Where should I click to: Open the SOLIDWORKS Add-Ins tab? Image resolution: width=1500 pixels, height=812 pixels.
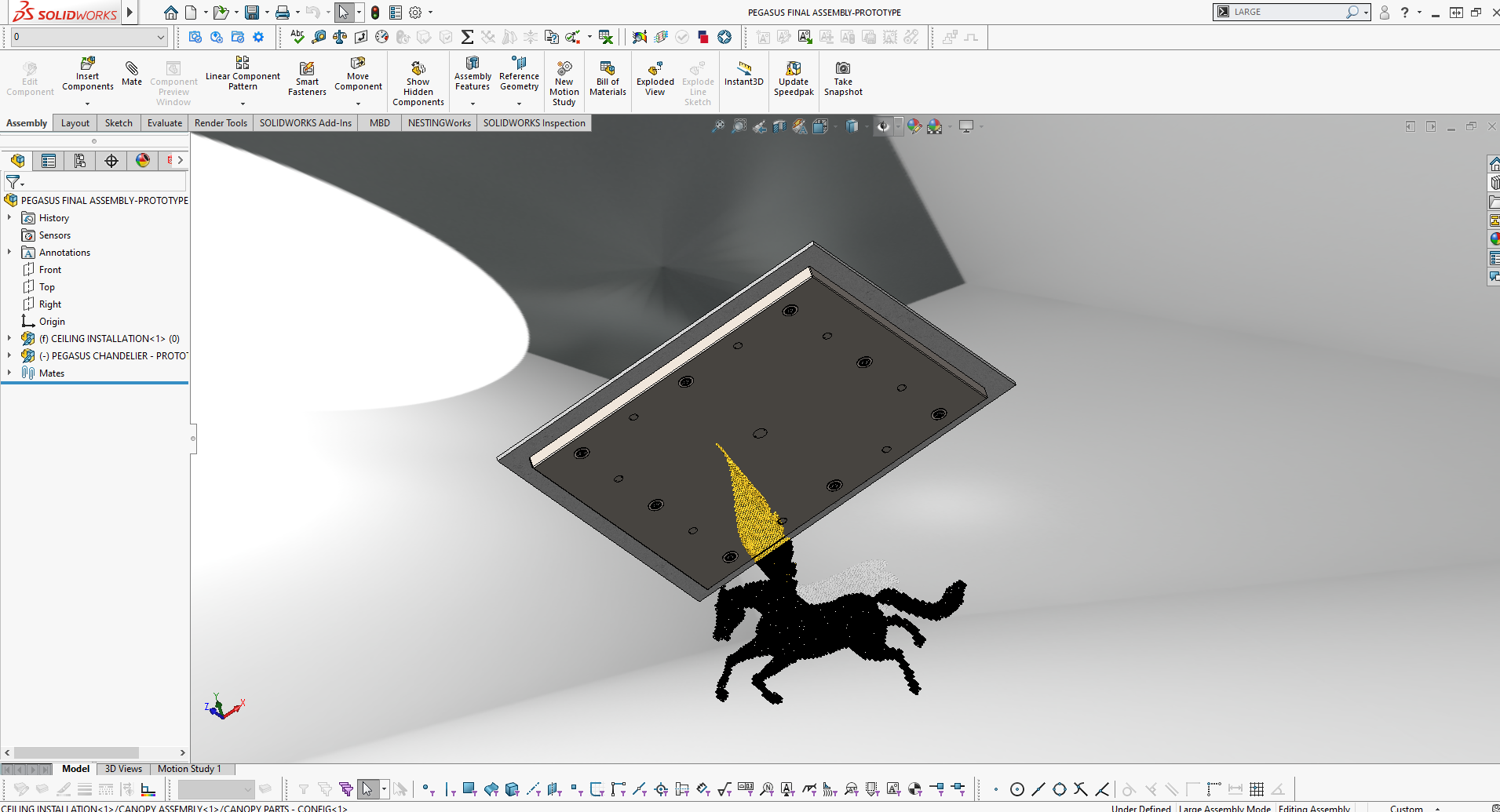pos(305,123)
